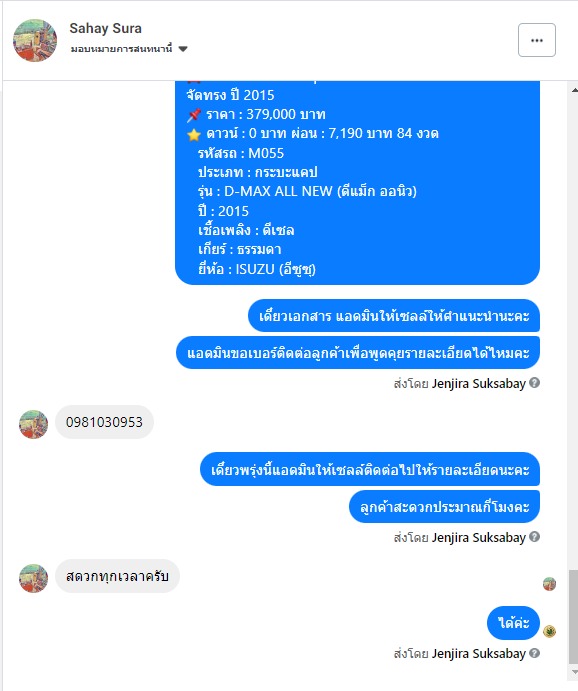
Task: Click the first Jenjira Suksabay sender name
Action: tap(478, 383)
